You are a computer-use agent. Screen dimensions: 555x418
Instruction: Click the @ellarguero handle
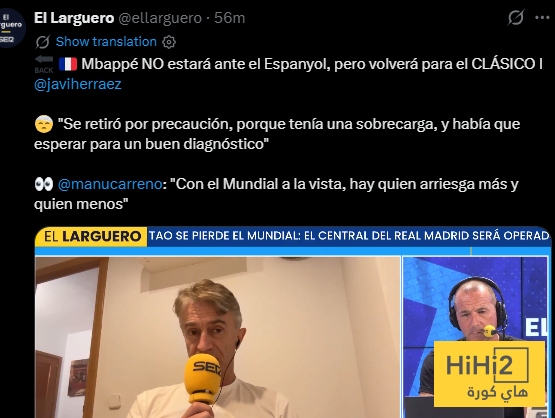point(160,18)
